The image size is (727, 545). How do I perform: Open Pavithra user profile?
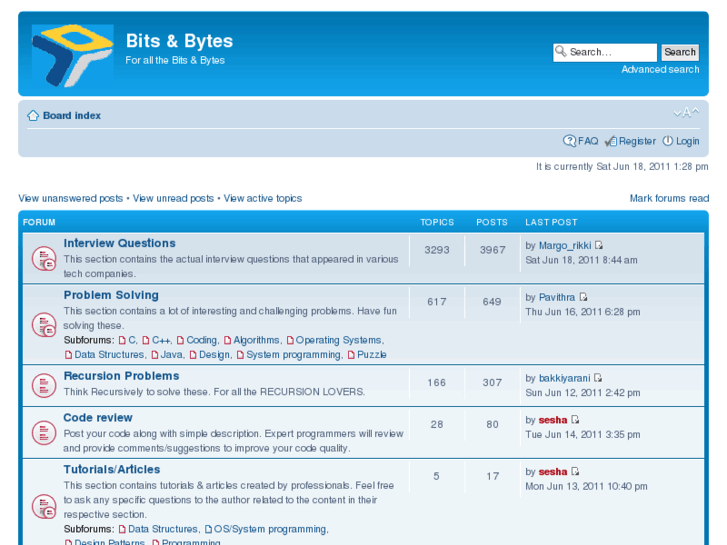pos(557,297)
